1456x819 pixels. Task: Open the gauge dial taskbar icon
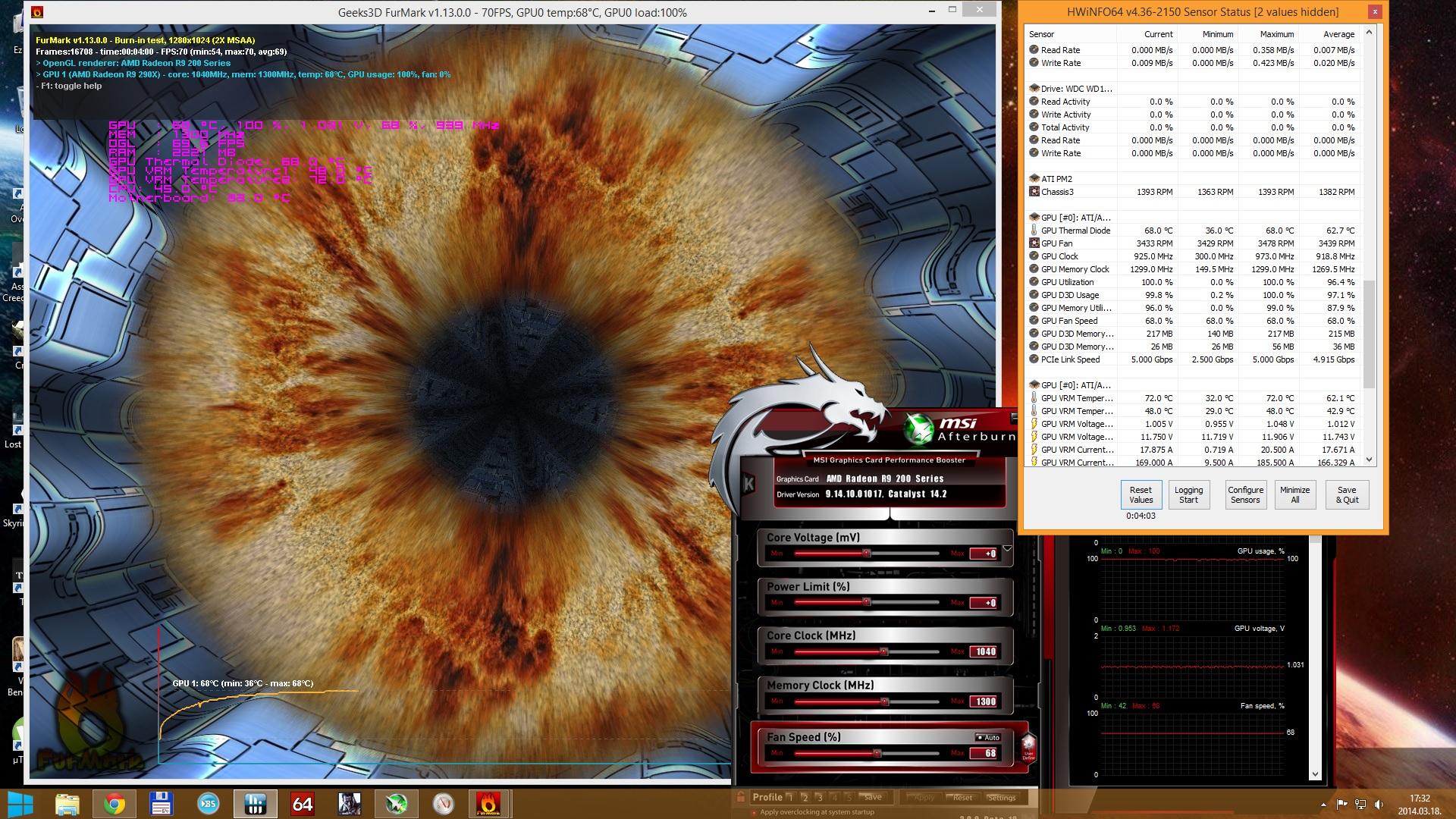pyautogui.click(x=444, y=804)
